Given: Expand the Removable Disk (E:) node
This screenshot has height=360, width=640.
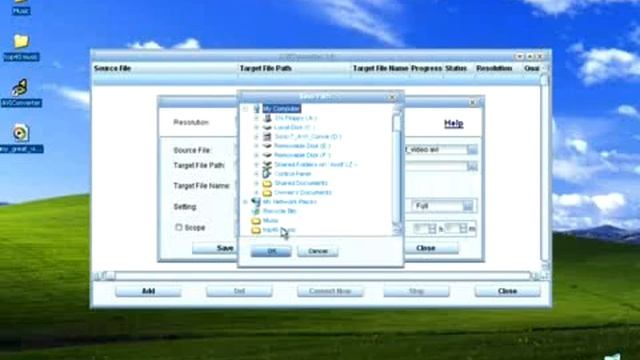Looking at the screenshot, I should 257,146.
